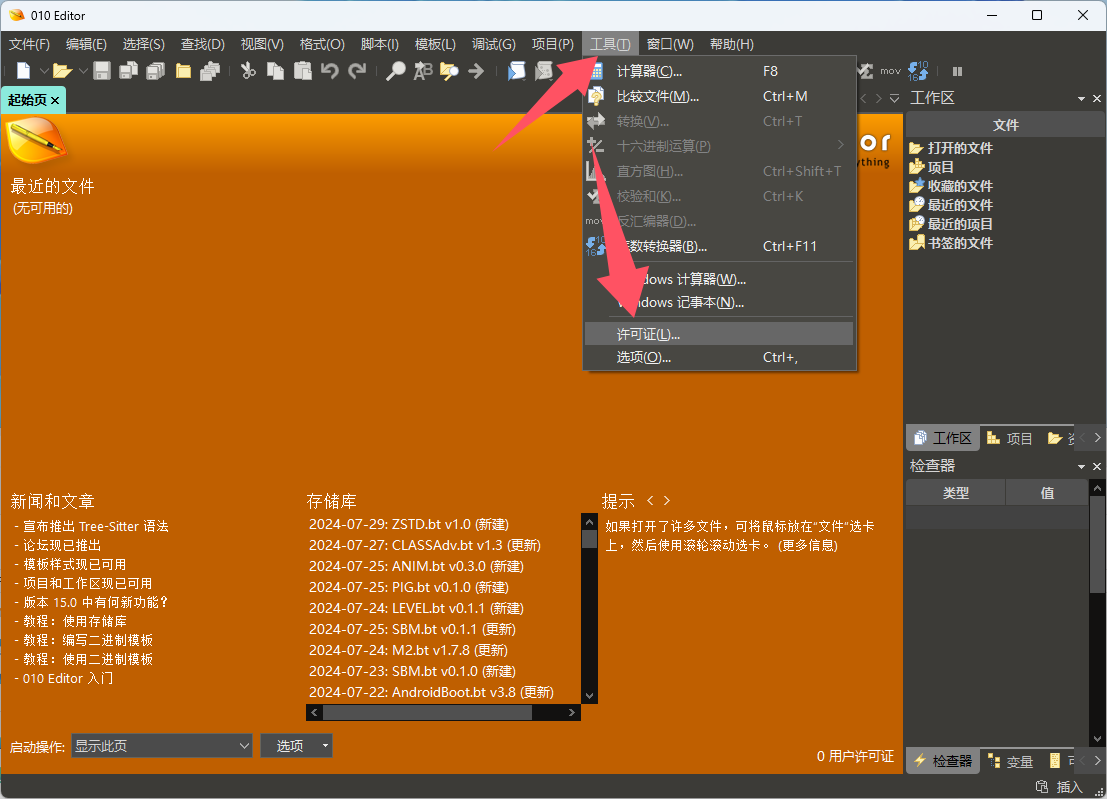1107x799 pixels.
Task: Click the New file toolbar icon
Action: [23, 71]
